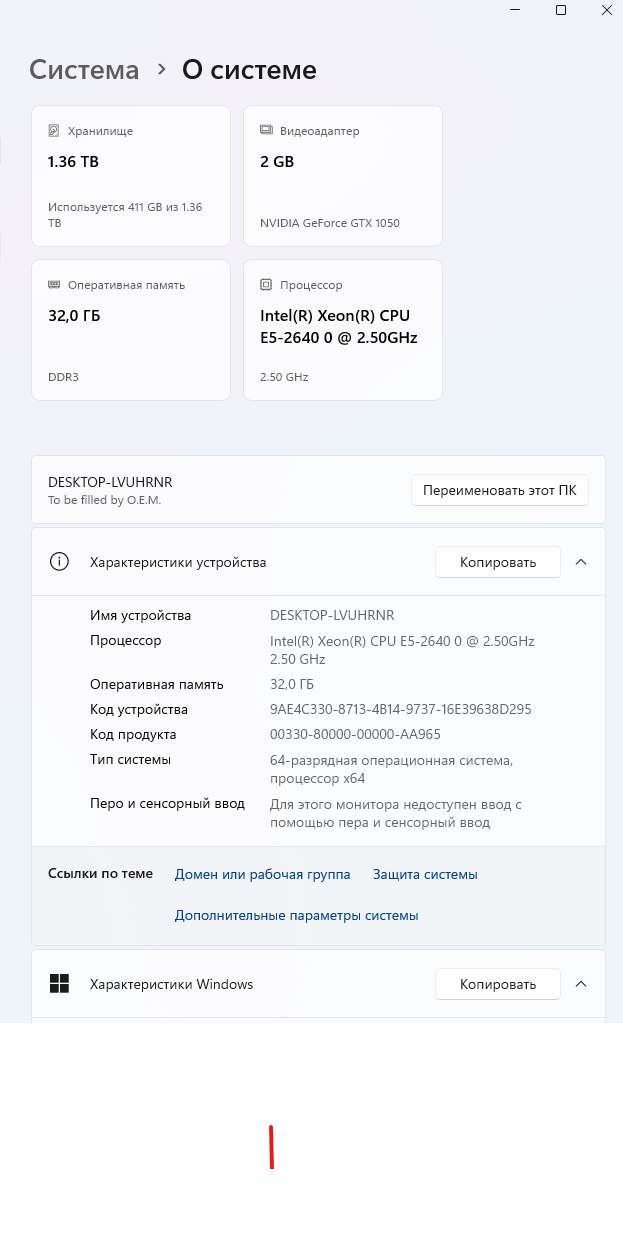Click the device specifications info icon
Screen dimensions: 623x1254
coord(59,562)
